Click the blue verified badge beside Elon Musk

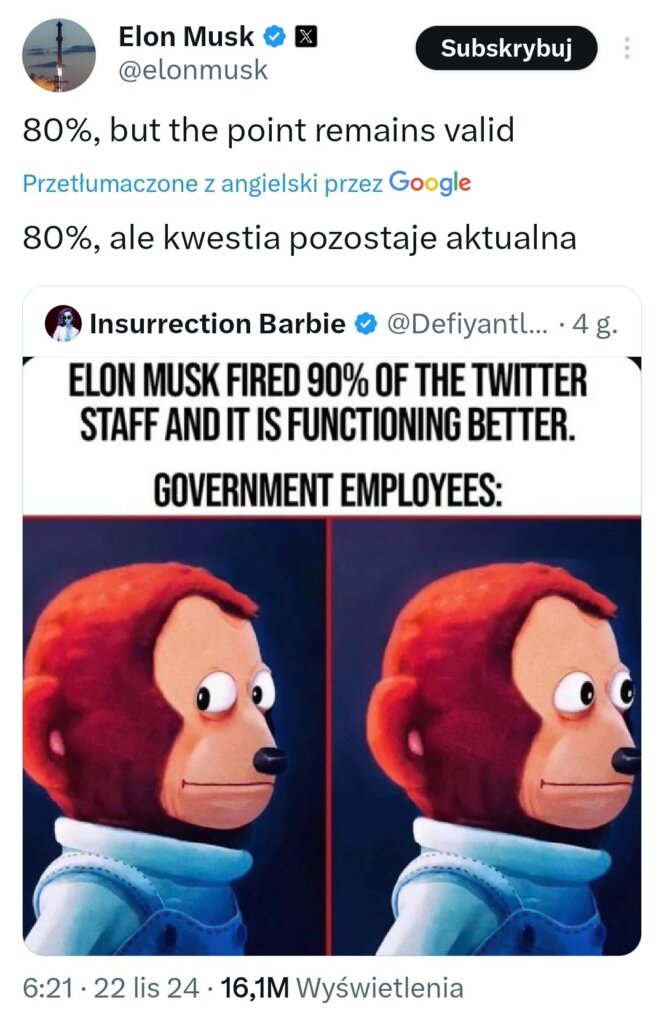click(274, 37)
